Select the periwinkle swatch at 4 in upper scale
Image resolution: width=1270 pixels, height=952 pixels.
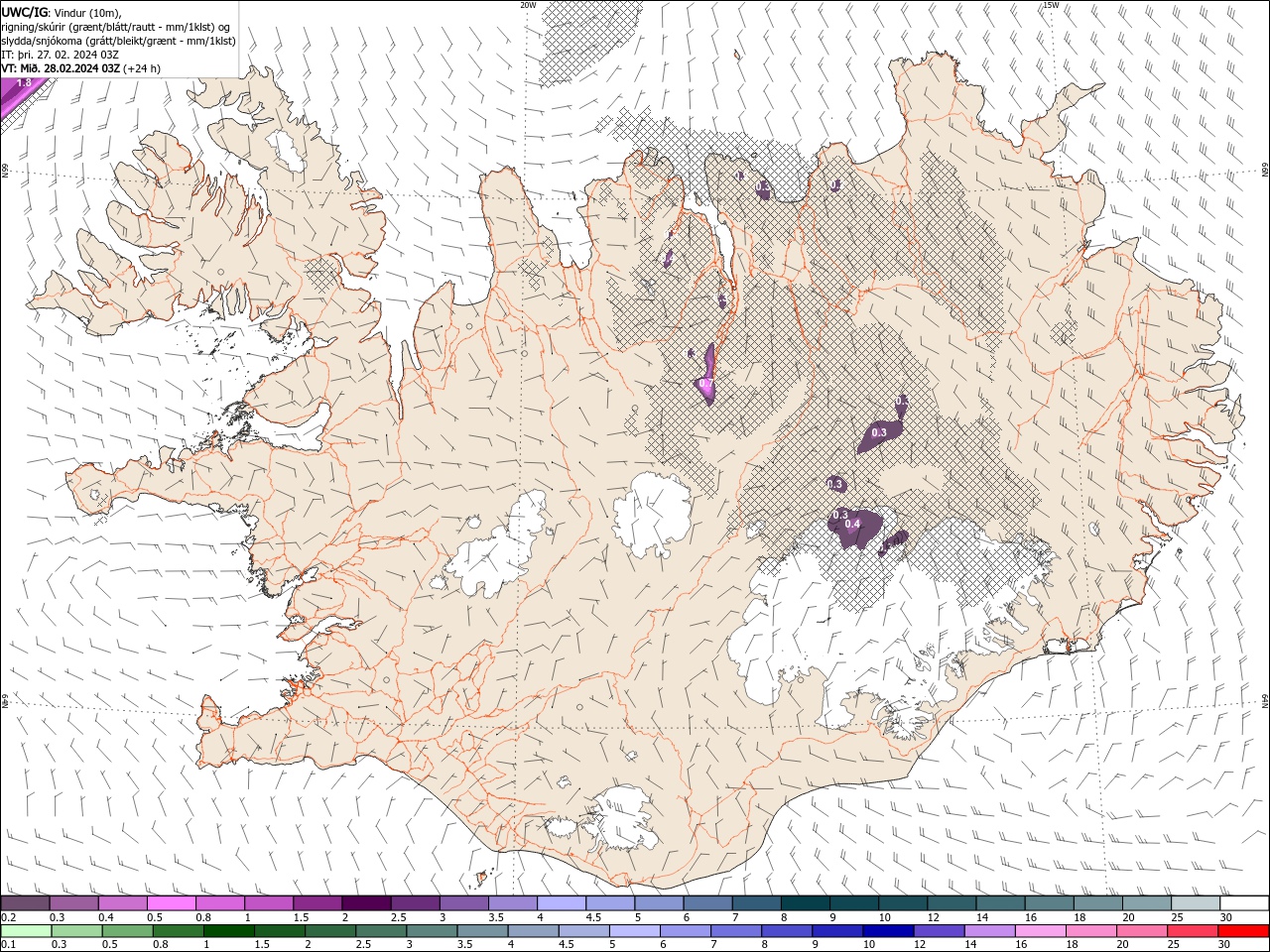[561, 903]
